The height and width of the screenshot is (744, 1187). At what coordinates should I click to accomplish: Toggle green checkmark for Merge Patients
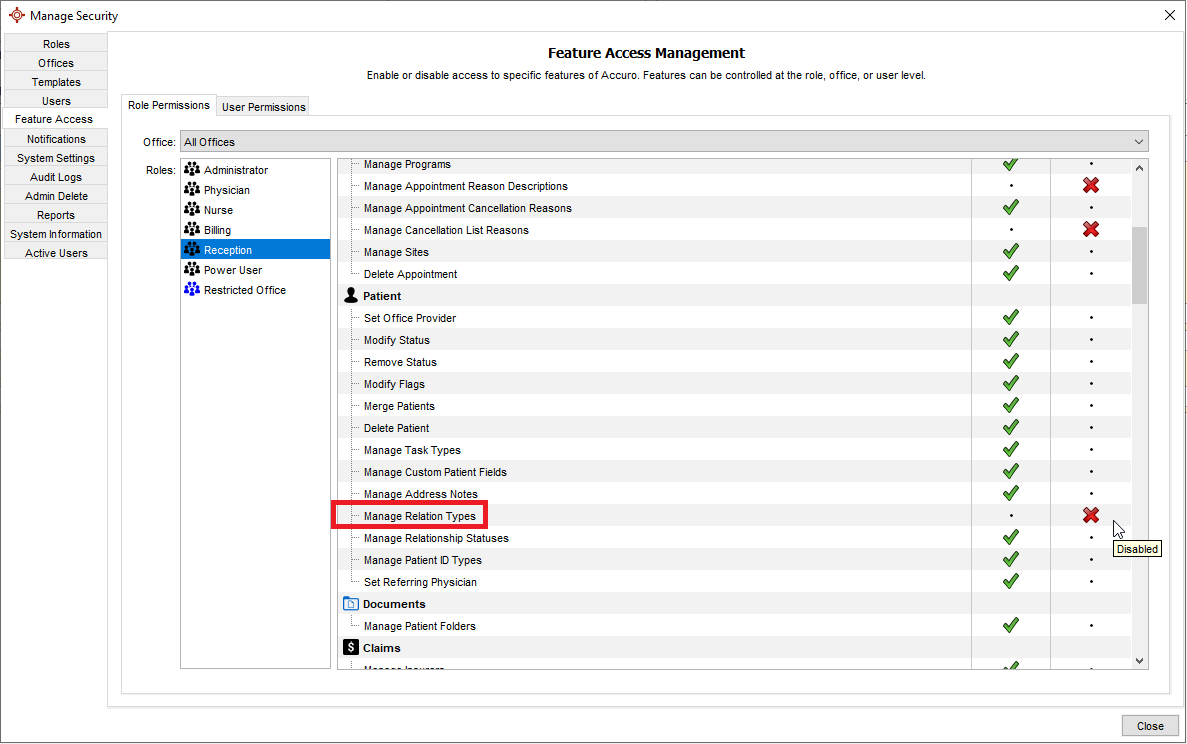[1011, 406]
